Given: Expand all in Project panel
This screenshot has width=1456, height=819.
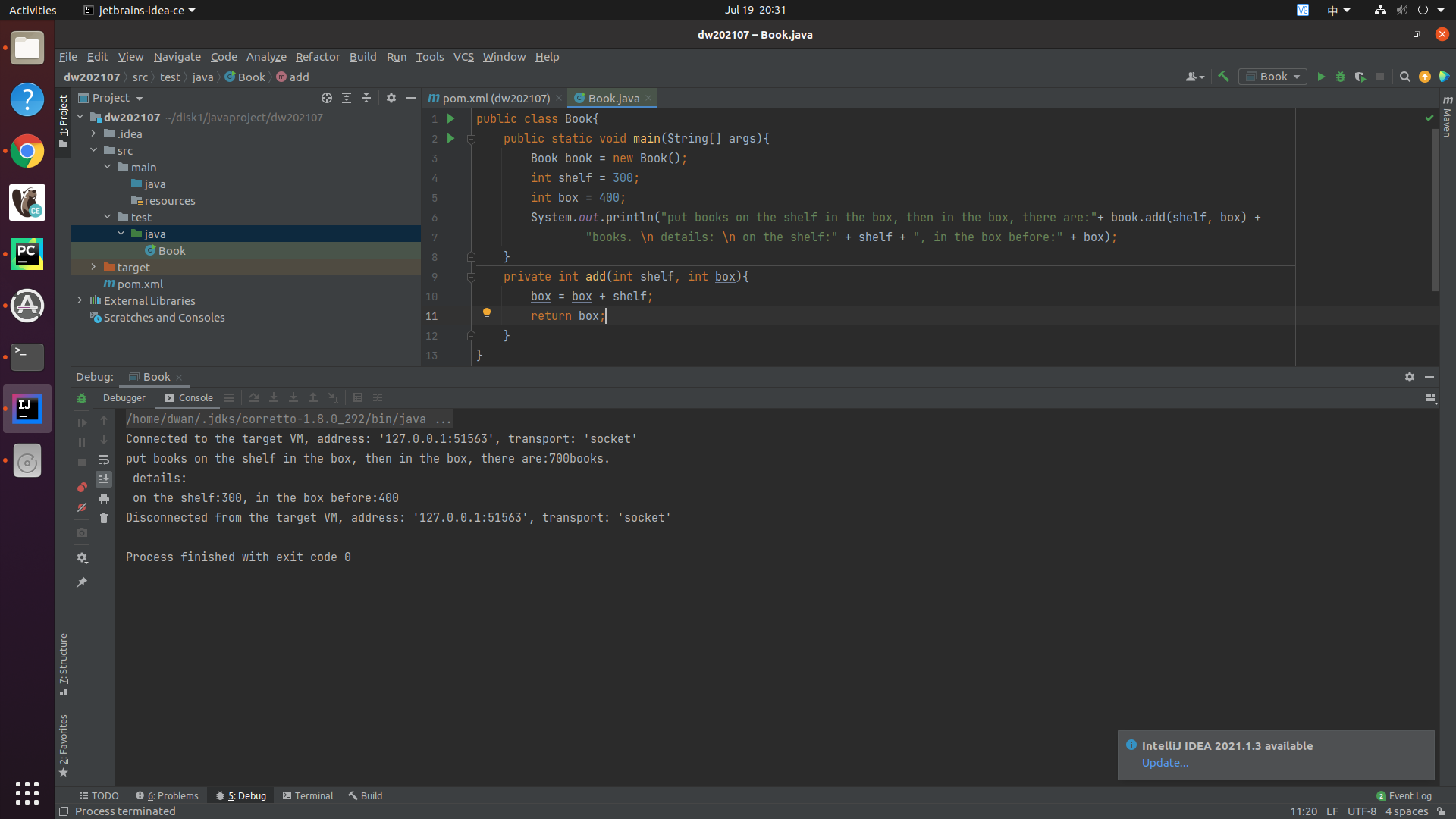Looking at the screenshot, I should pyautogui.click(x=347, y=98).
